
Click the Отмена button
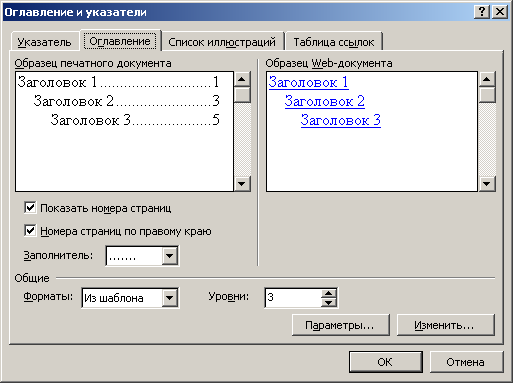[466, 362]
